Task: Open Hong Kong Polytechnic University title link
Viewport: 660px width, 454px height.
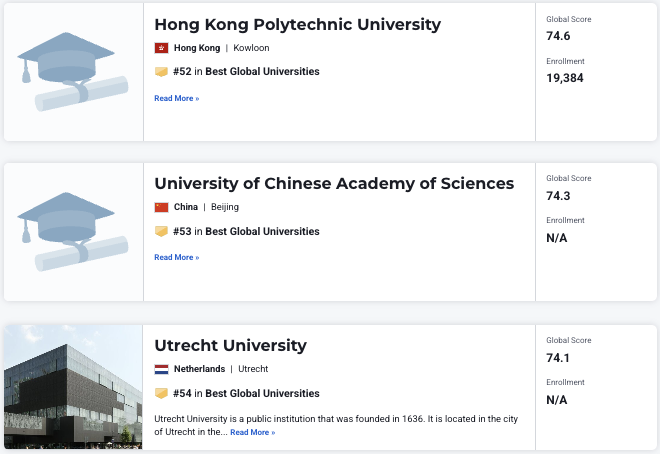Action: 298,24
